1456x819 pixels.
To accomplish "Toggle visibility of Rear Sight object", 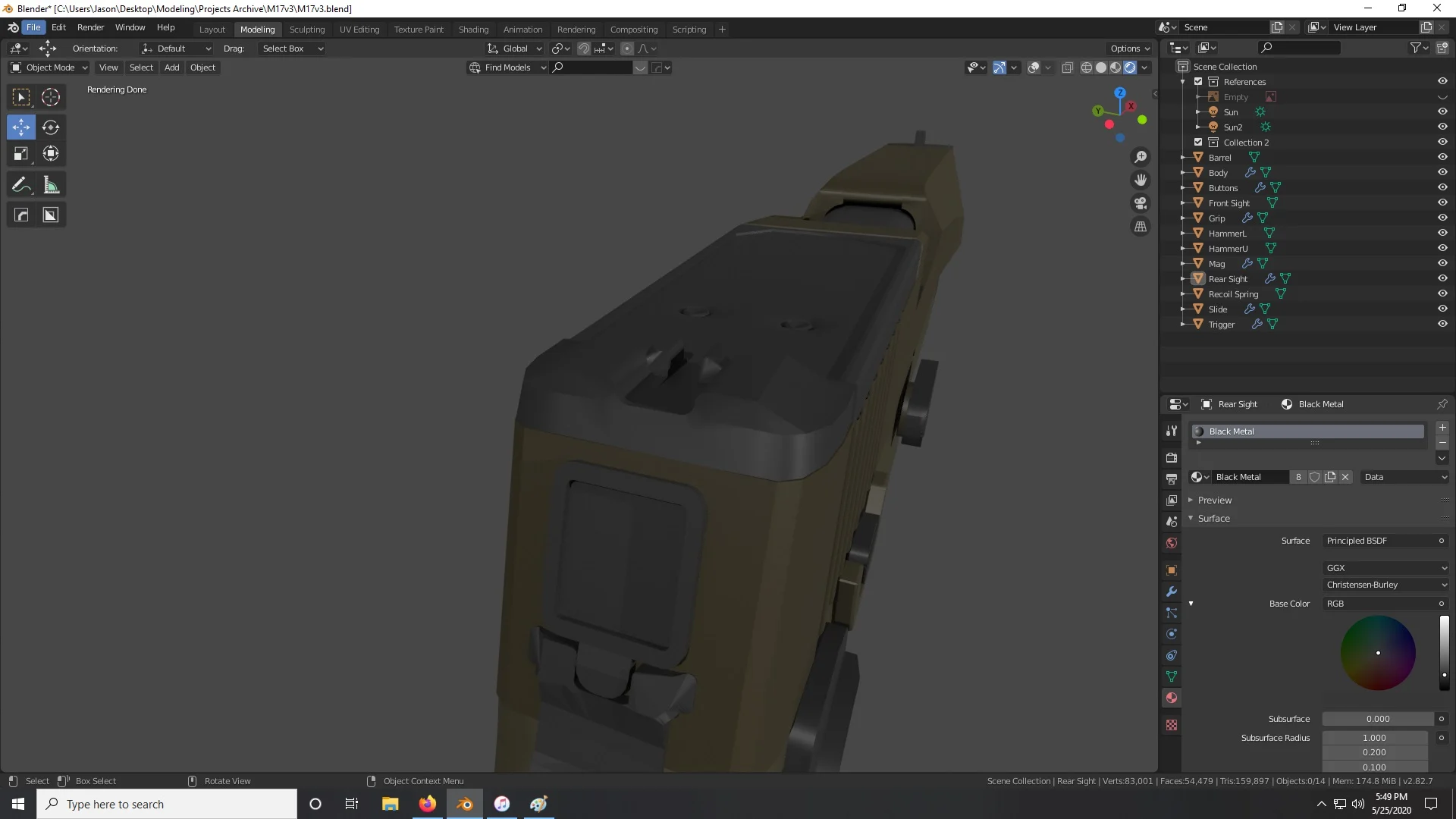I will [x=1442, y=278].
